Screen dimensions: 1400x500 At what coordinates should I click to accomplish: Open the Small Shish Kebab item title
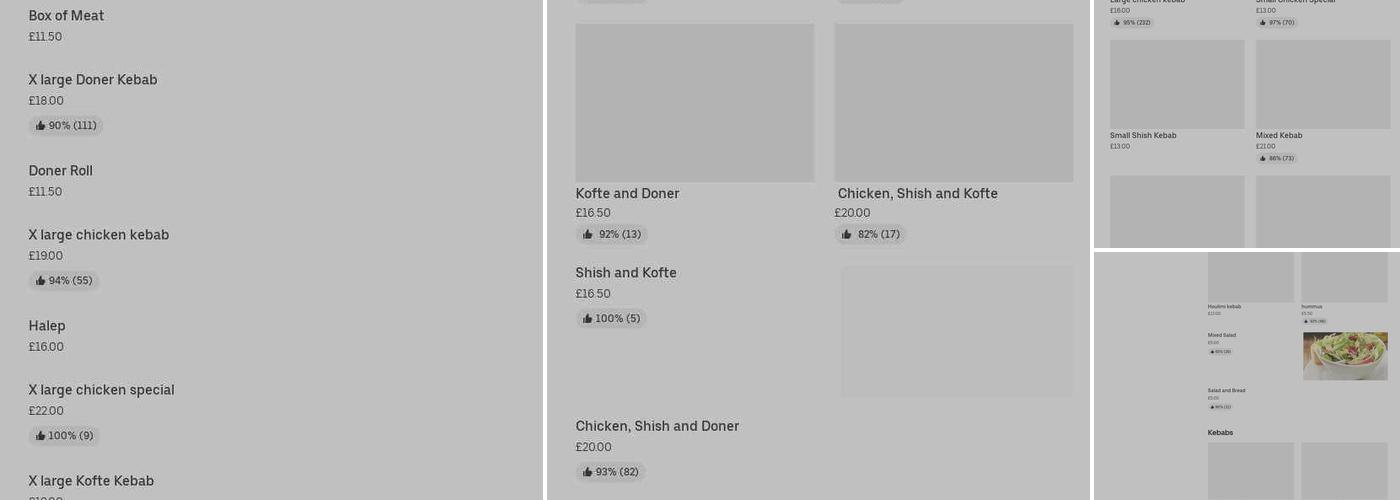tap(1142, 135)
